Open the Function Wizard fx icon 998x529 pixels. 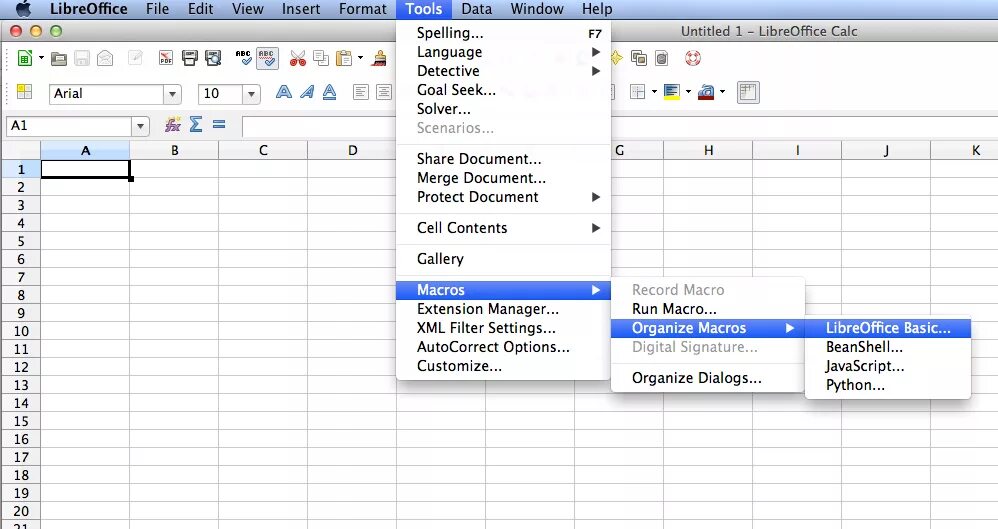coord(172,125)
